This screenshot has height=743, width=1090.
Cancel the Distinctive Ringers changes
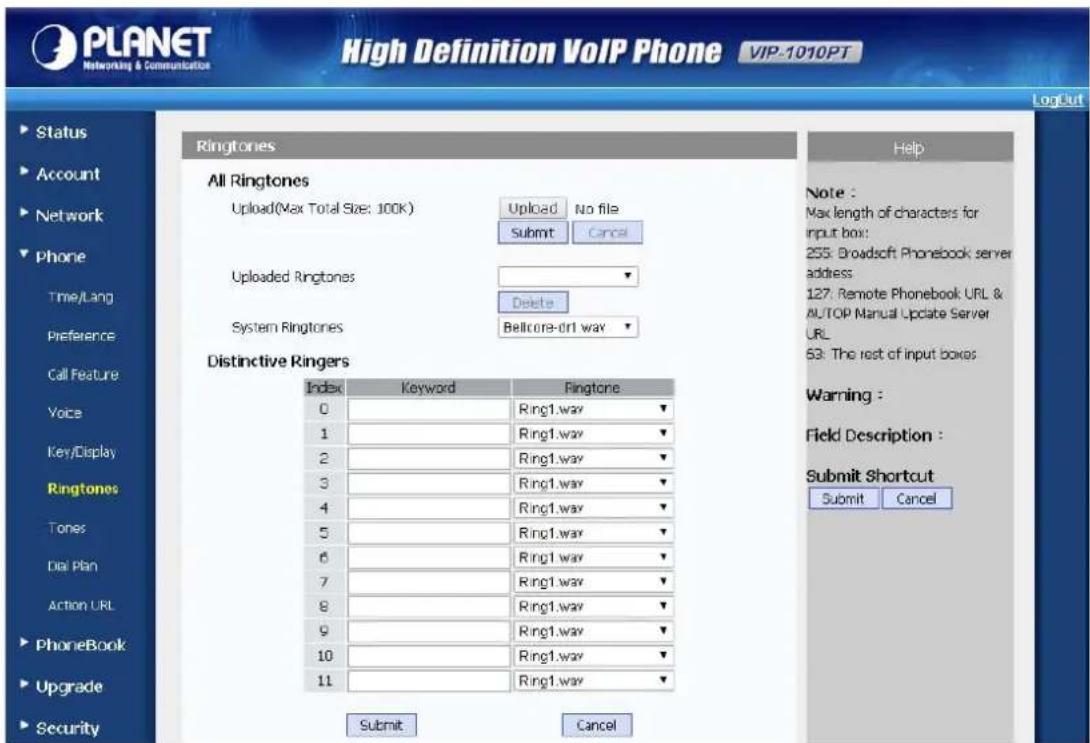596,725
